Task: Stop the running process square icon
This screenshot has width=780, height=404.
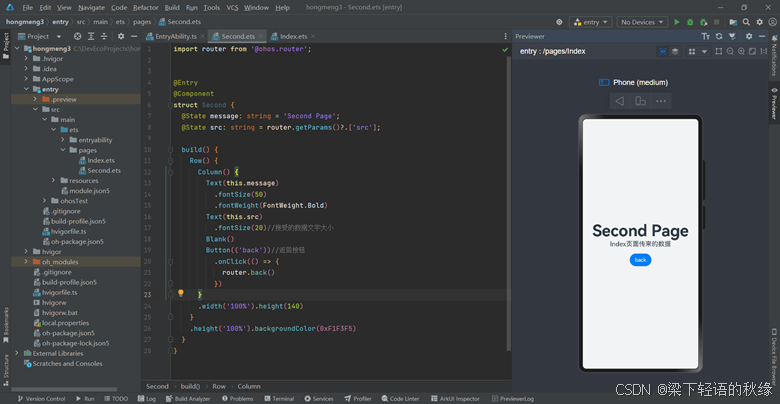Action: 716,22
